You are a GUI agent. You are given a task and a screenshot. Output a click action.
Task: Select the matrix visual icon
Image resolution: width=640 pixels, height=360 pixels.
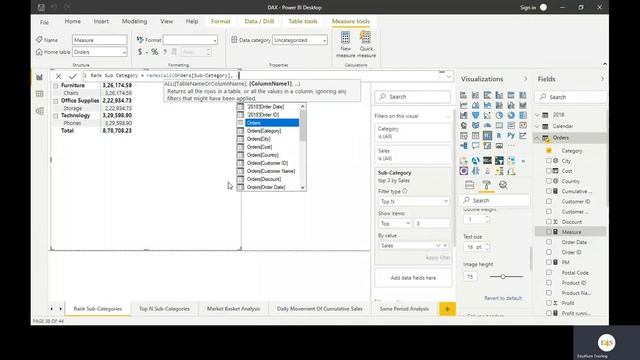(487, 136)
